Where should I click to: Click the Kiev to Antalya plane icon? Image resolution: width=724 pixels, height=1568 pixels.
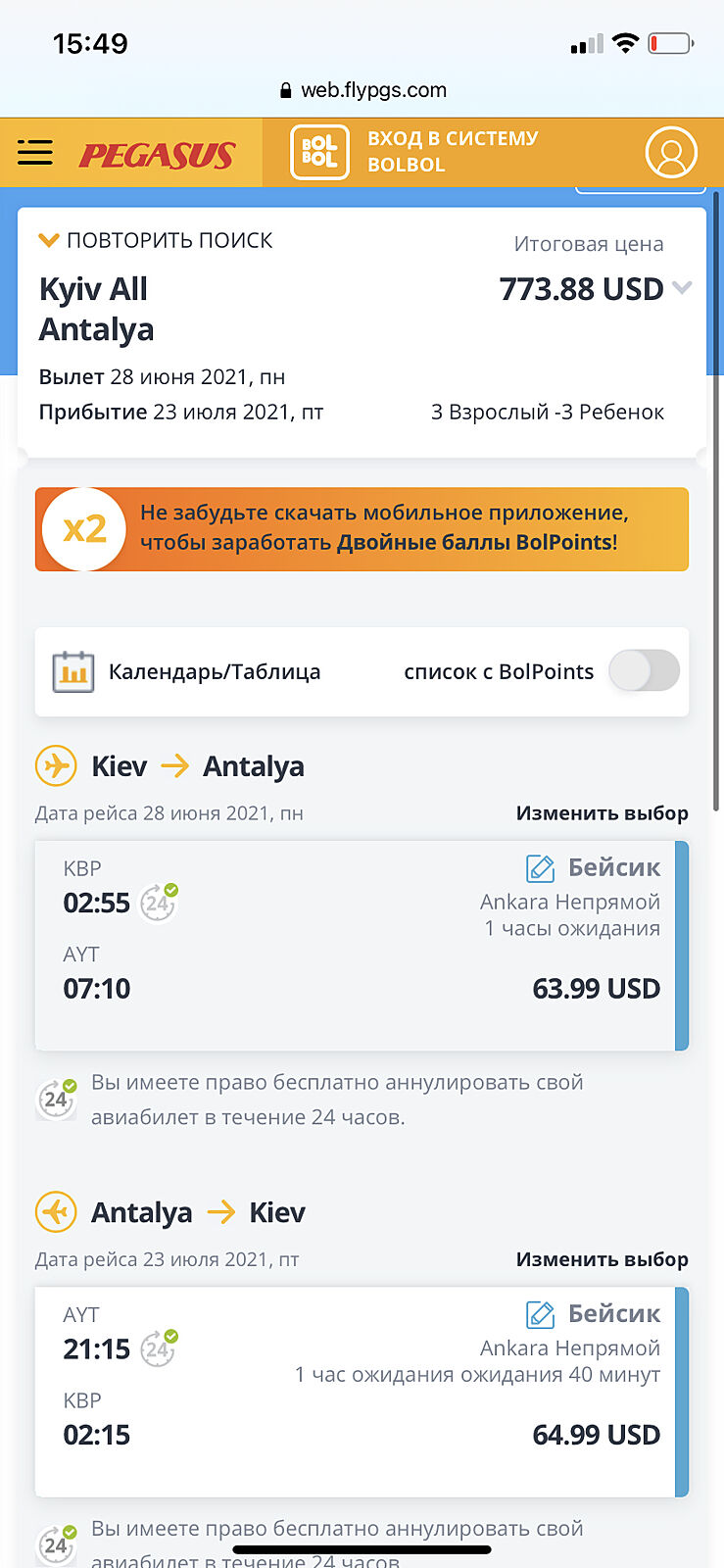coord(56,765)
